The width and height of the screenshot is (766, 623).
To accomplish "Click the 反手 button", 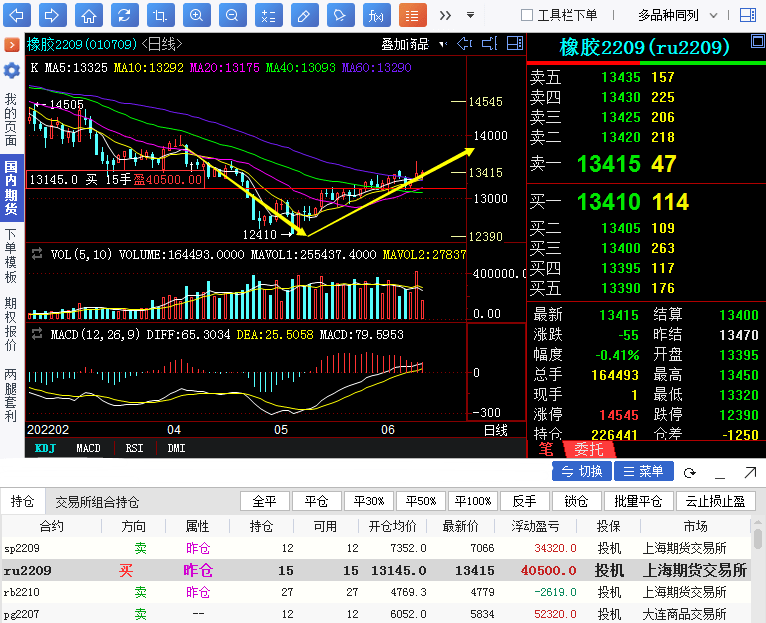I will click(524, 502).
